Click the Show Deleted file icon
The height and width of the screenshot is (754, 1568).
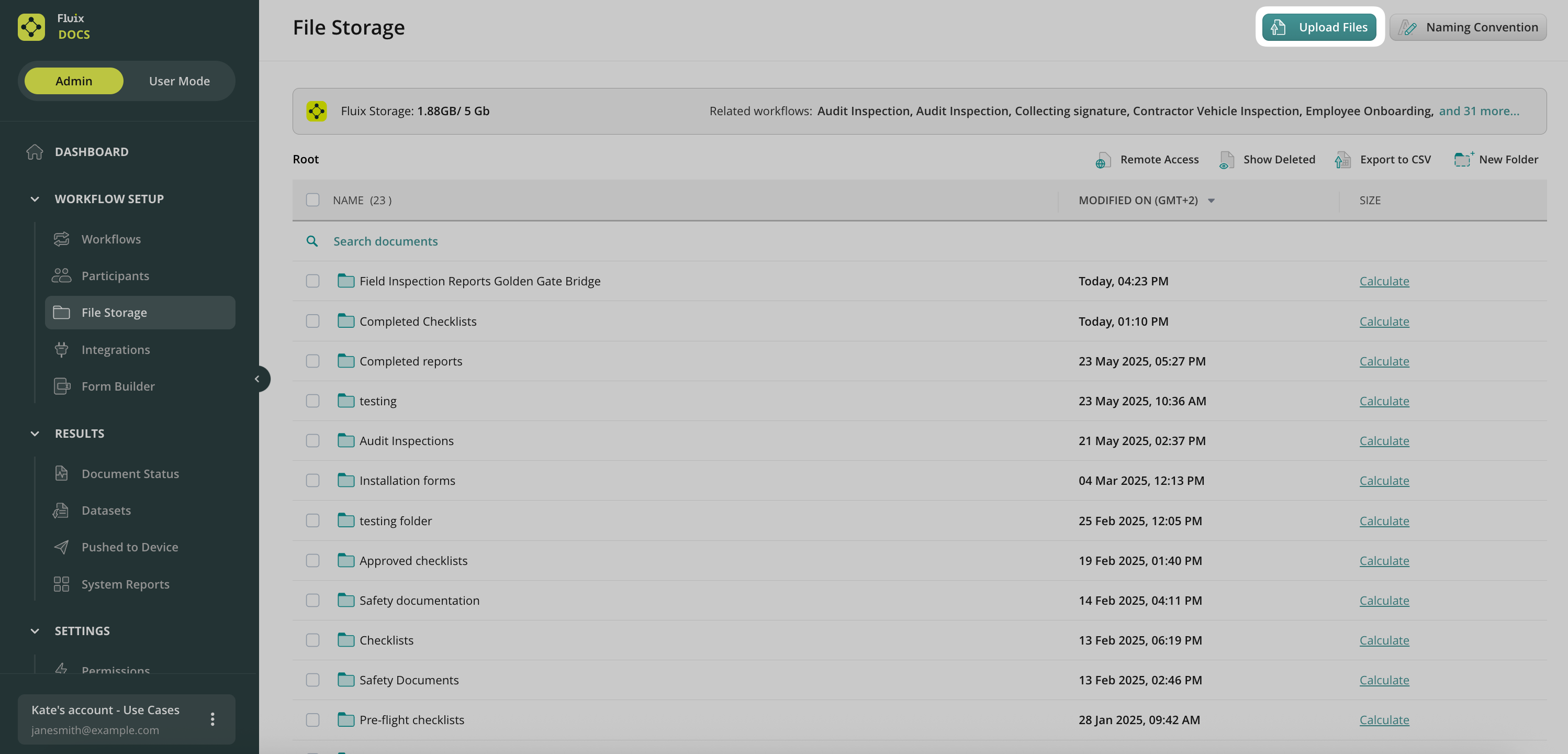[x=1227, y=160]
